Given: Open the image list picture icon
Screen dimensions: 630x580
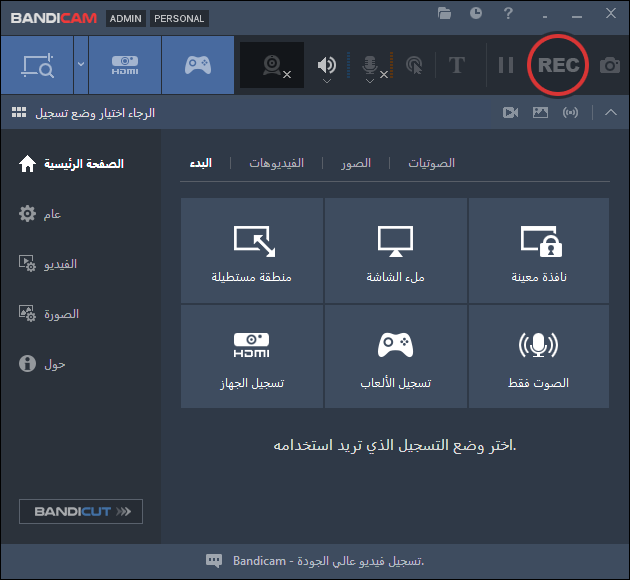Looking at the screenshot, I should (540, 112).
